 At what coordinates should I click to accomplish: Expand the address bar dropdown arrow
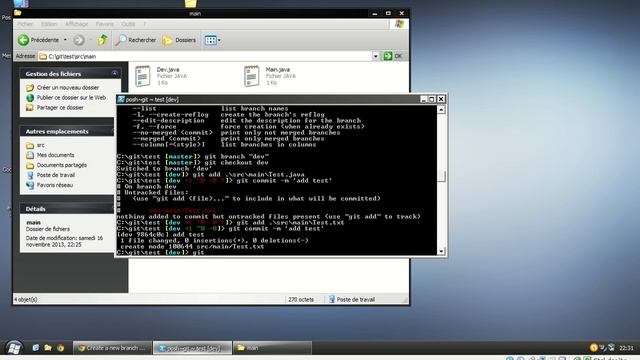tap(376, 56)
